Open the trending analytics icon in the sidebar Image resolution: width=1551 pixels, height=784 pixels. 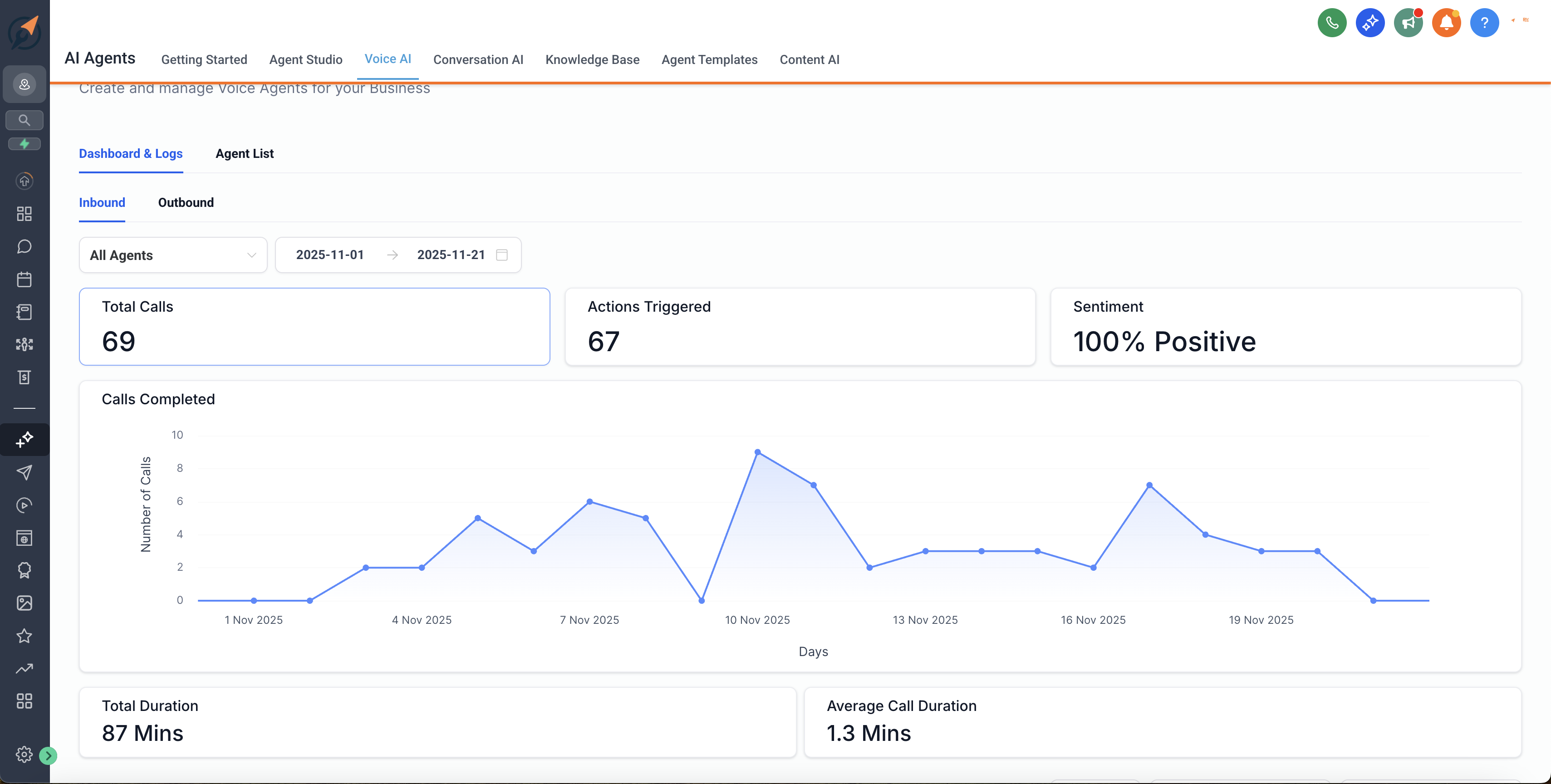click(24, 668)
